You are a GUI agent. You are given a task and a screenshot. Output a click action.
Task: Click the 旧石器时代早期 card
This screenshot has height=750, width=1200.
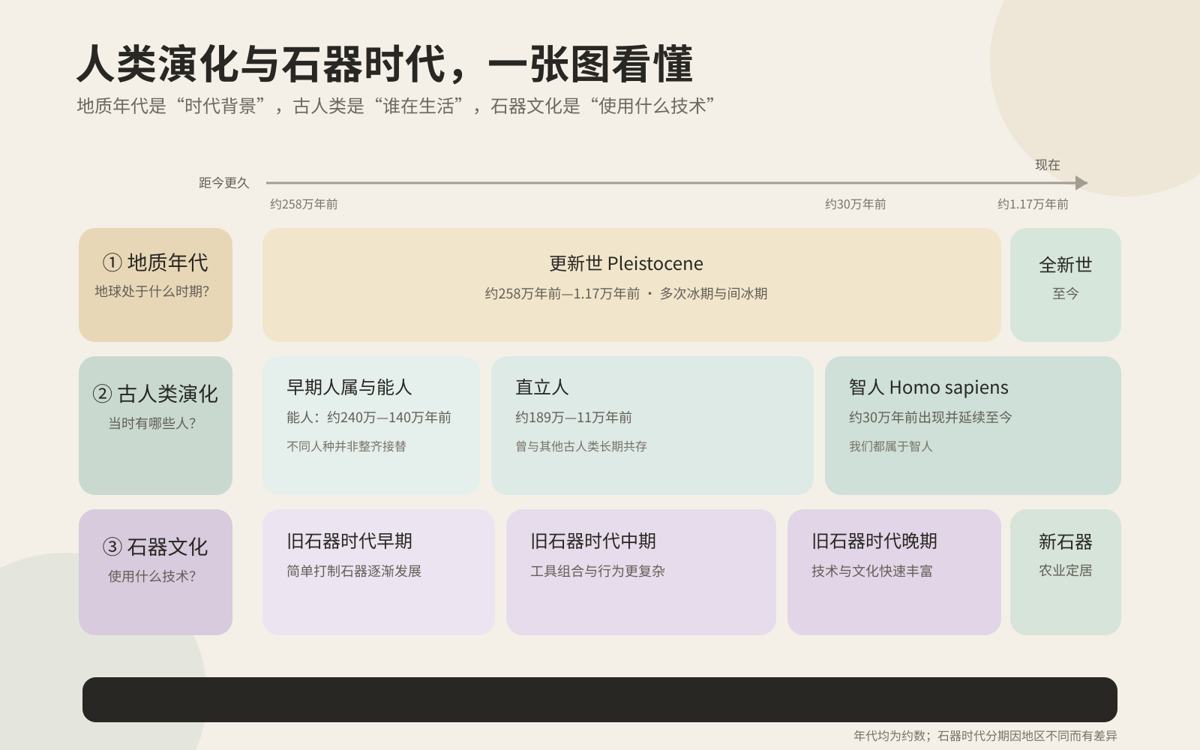[378, 572]
